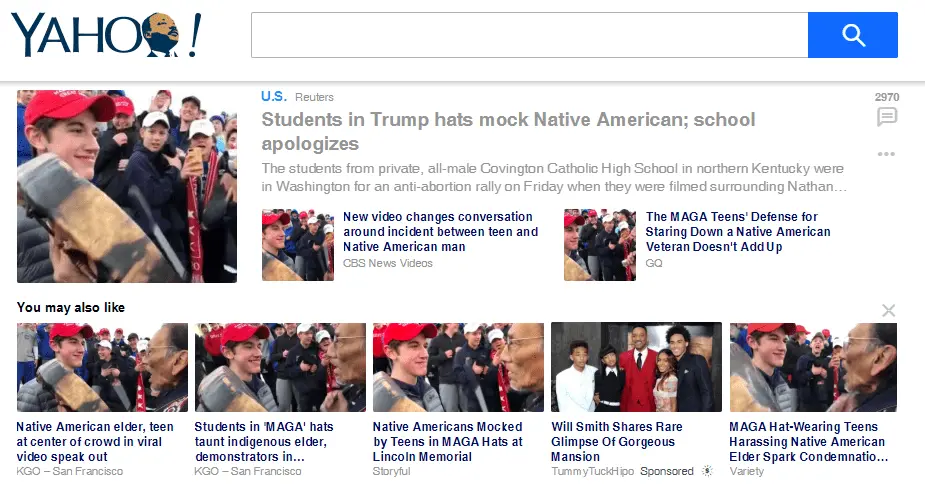Focus the Yahoo search input field

529,35
